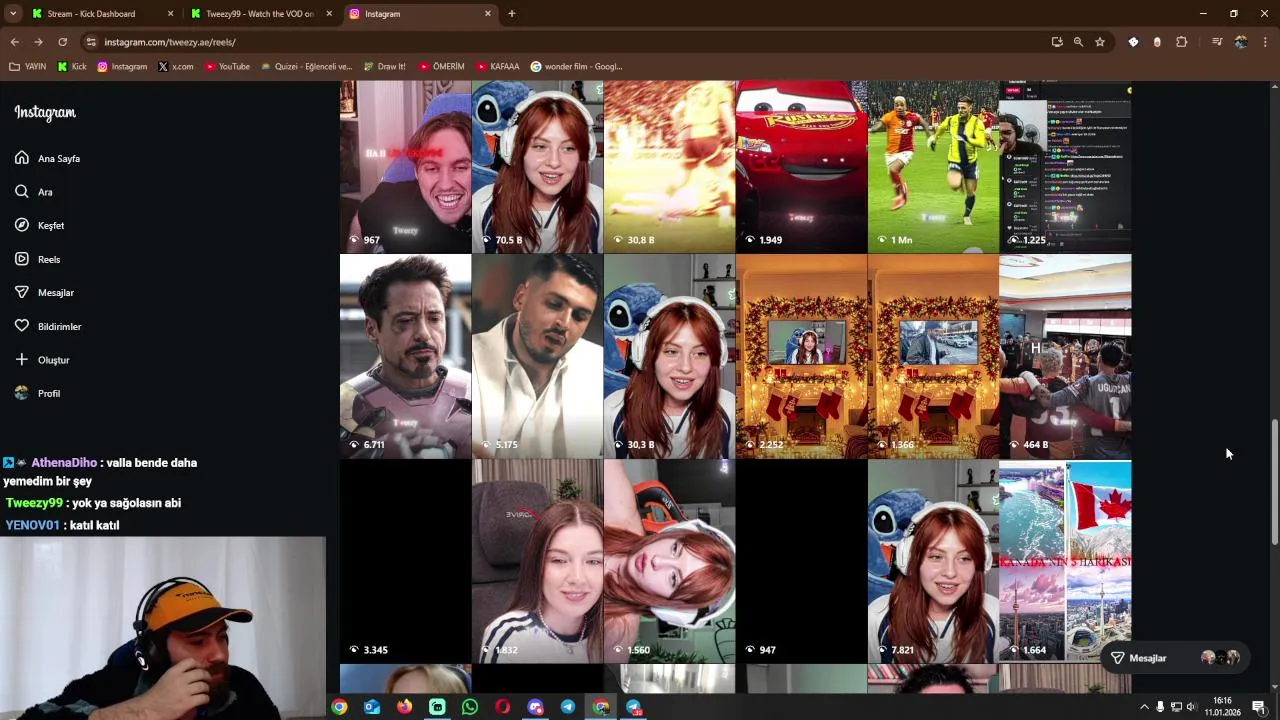Open Bildirimler notifications heart icon
Image resolution: width=1280 pixels, height=720 pixels.
(22, 326)
